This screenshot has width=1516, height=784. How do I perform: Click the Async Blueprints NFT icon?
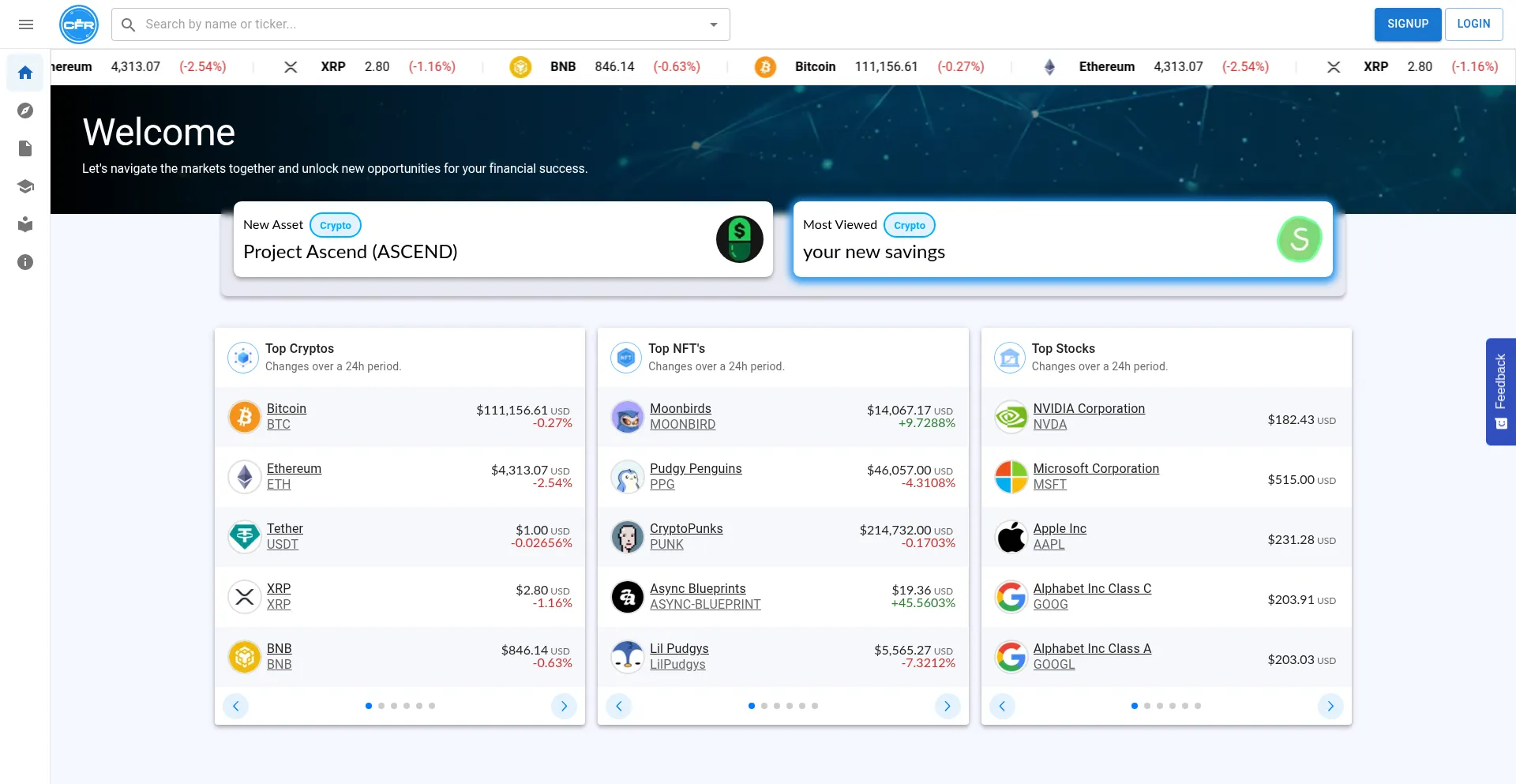628,597
